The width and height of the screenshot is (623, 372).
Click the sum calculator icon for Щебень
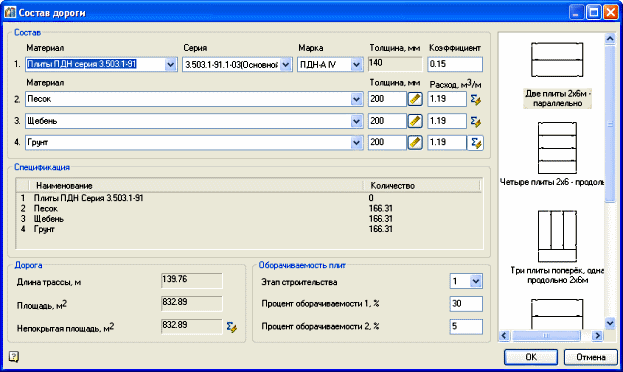[476, 121]
